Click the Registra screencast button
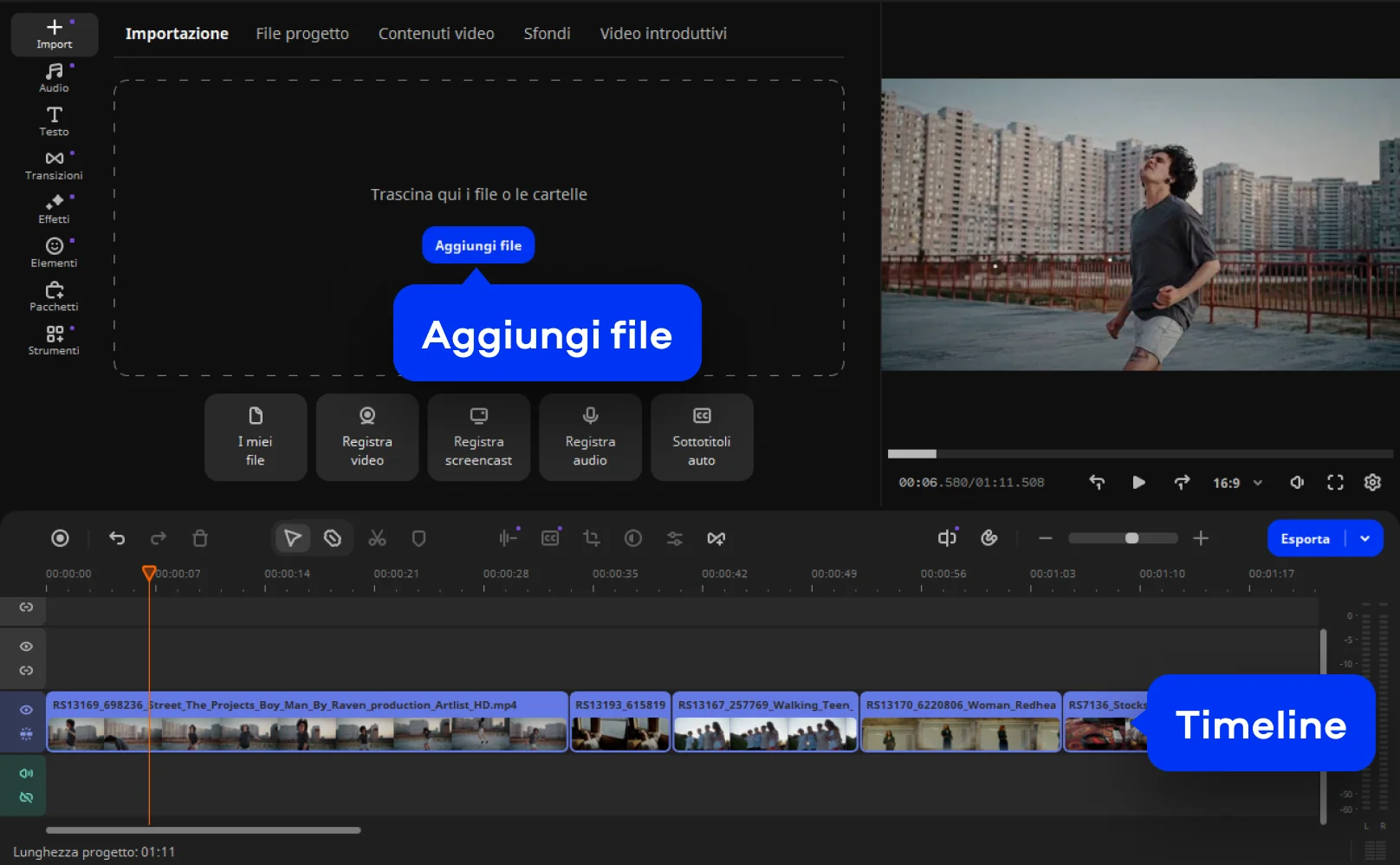Viewport: 1400px width, 865px height. 478,438
